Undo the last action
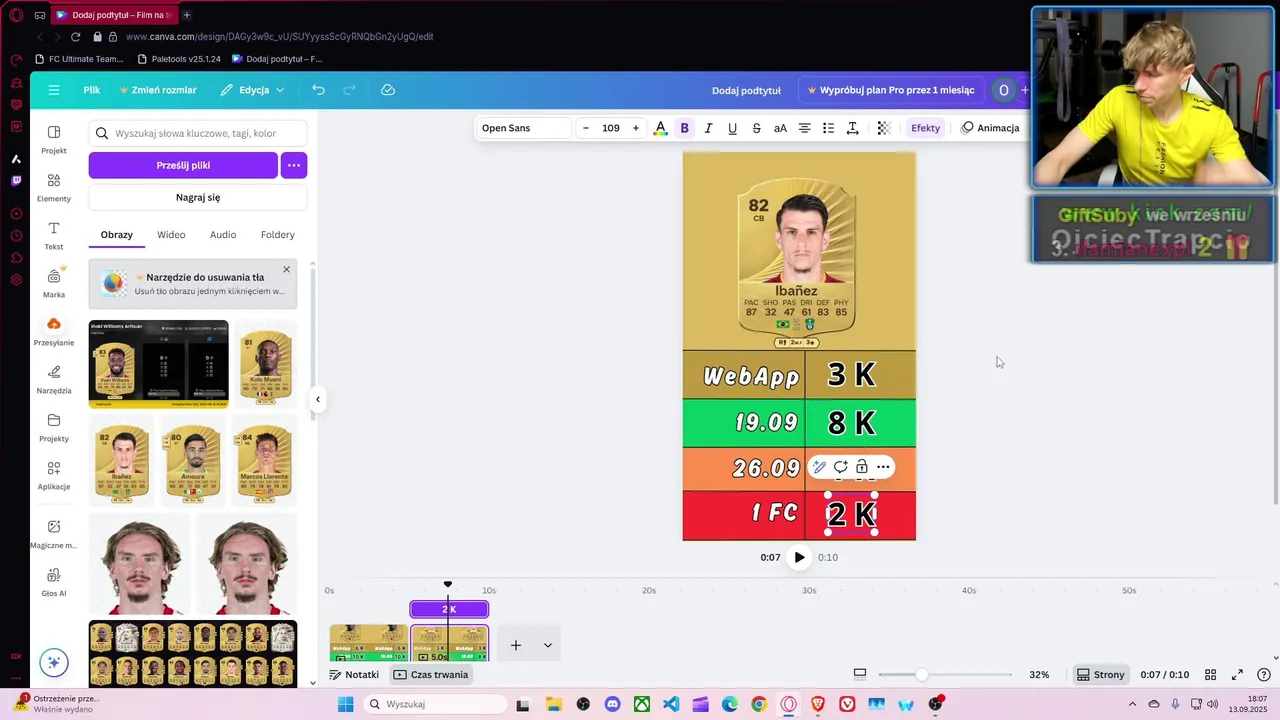This screenshot has width=1280, height=720. point(318,90)
